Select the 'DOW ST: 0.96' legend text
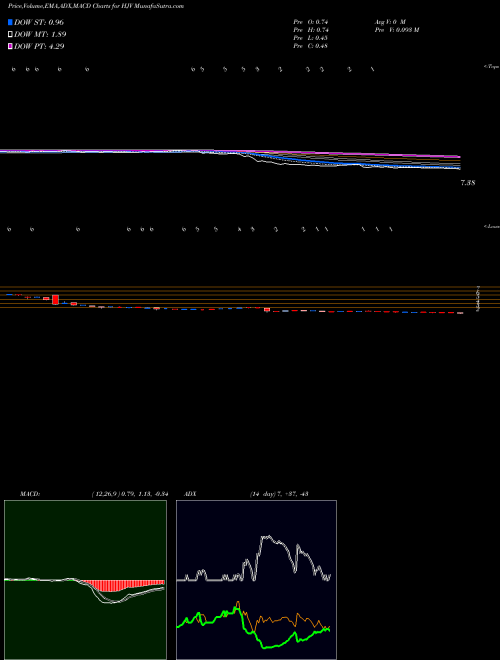Image resolution: width=500 pixels, height=660 pixels. (39, 22)
